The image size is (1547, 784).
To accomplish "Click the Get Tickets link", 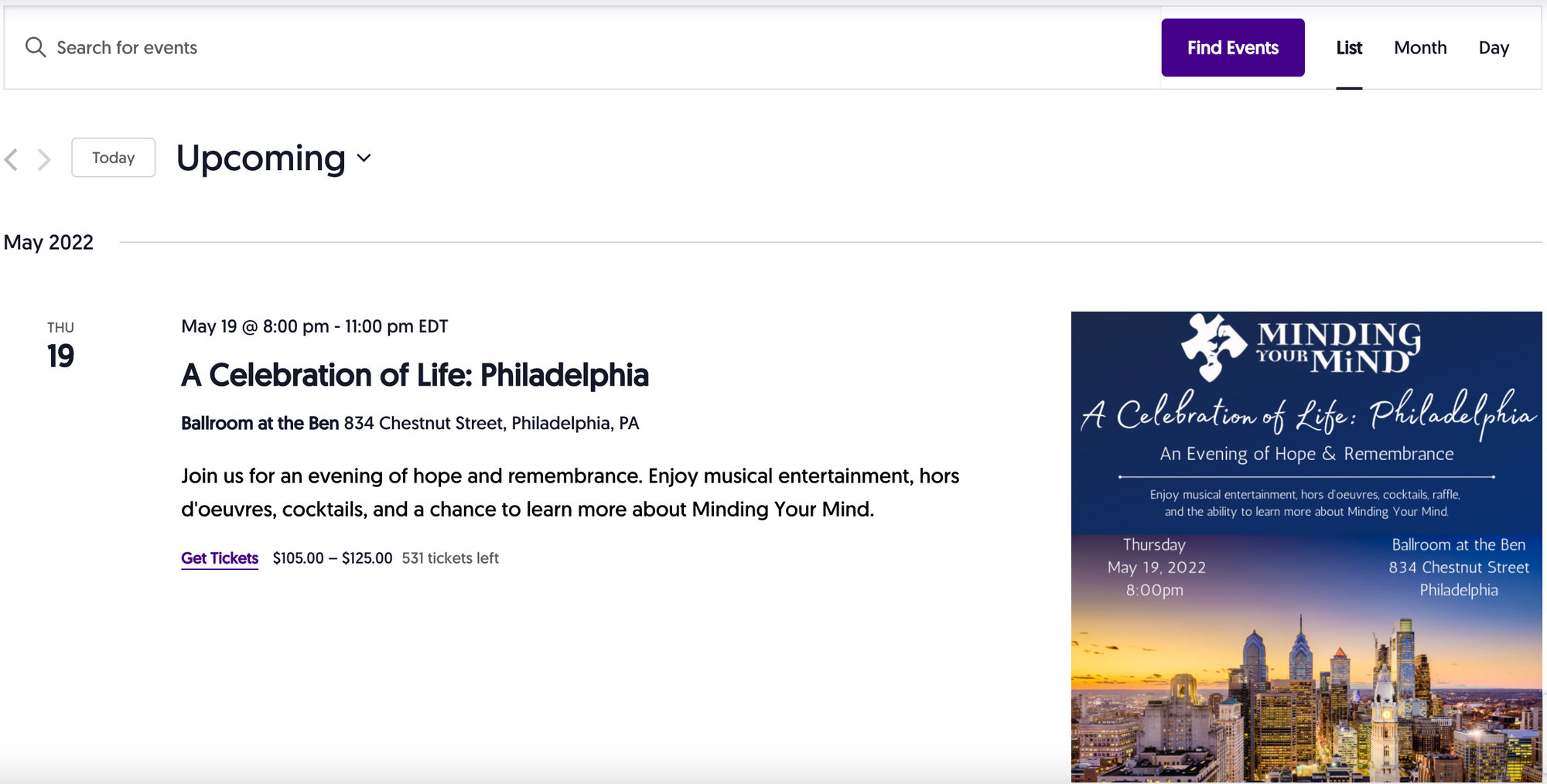I will point(220,558).
